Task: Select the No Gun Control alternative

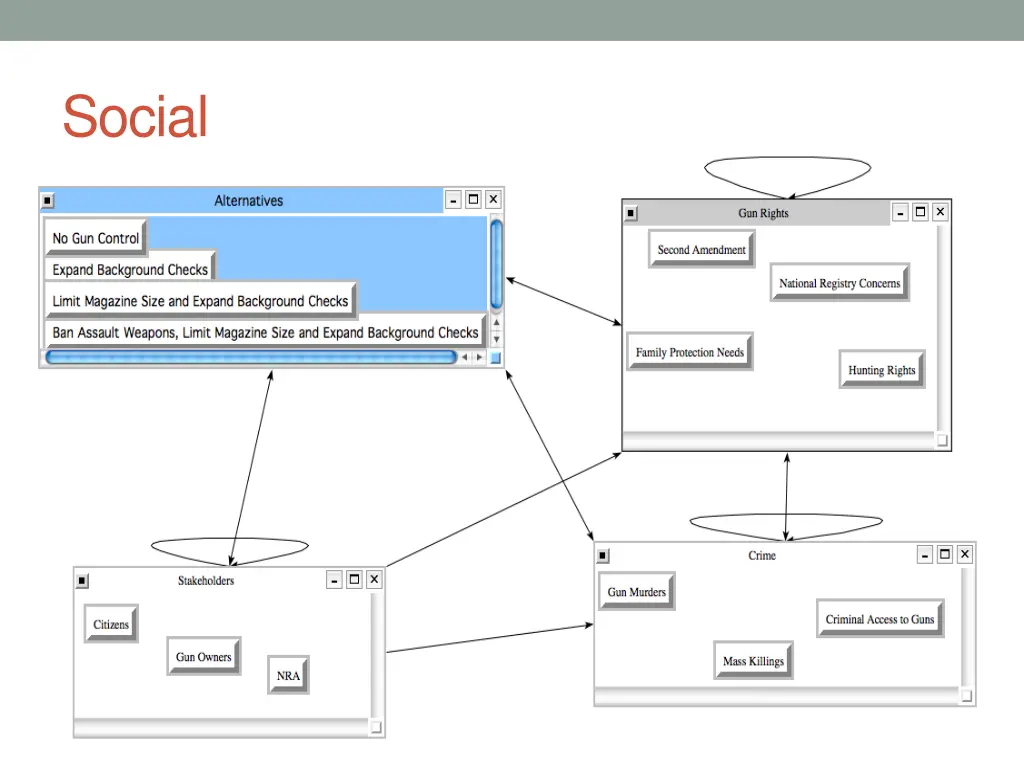Action: (x=96, y=239)
